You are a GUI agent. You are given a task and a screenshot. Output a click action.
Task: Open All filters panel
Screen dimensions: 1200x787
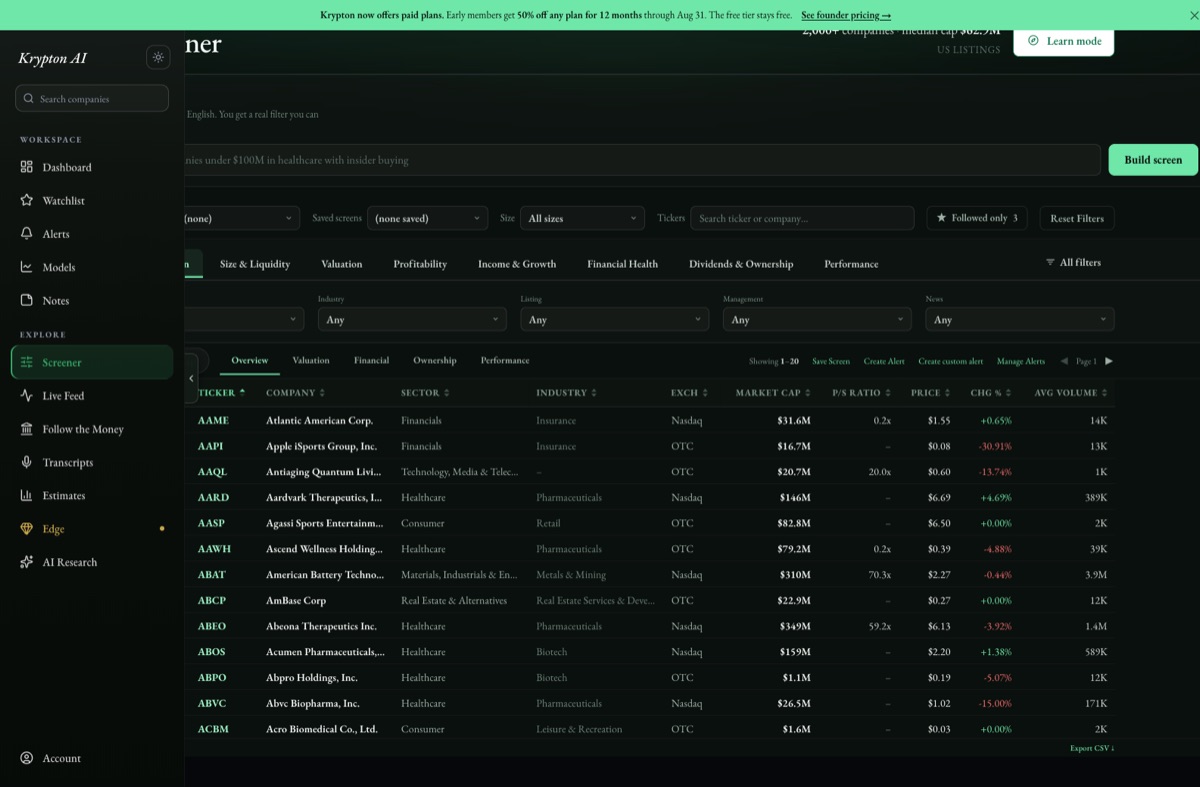[x=1073, y=262]
